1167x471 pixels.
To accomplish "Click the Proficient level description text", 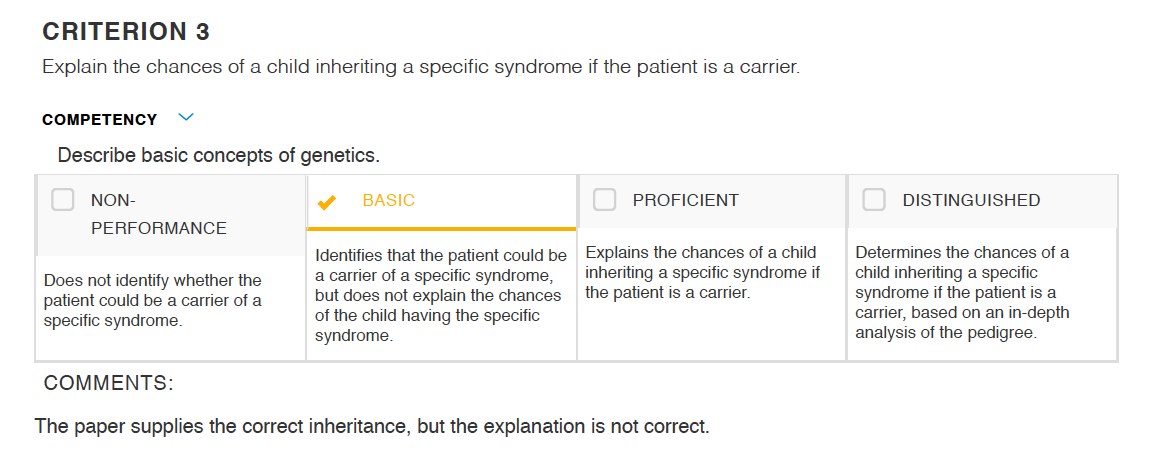I will click(703, 272).
